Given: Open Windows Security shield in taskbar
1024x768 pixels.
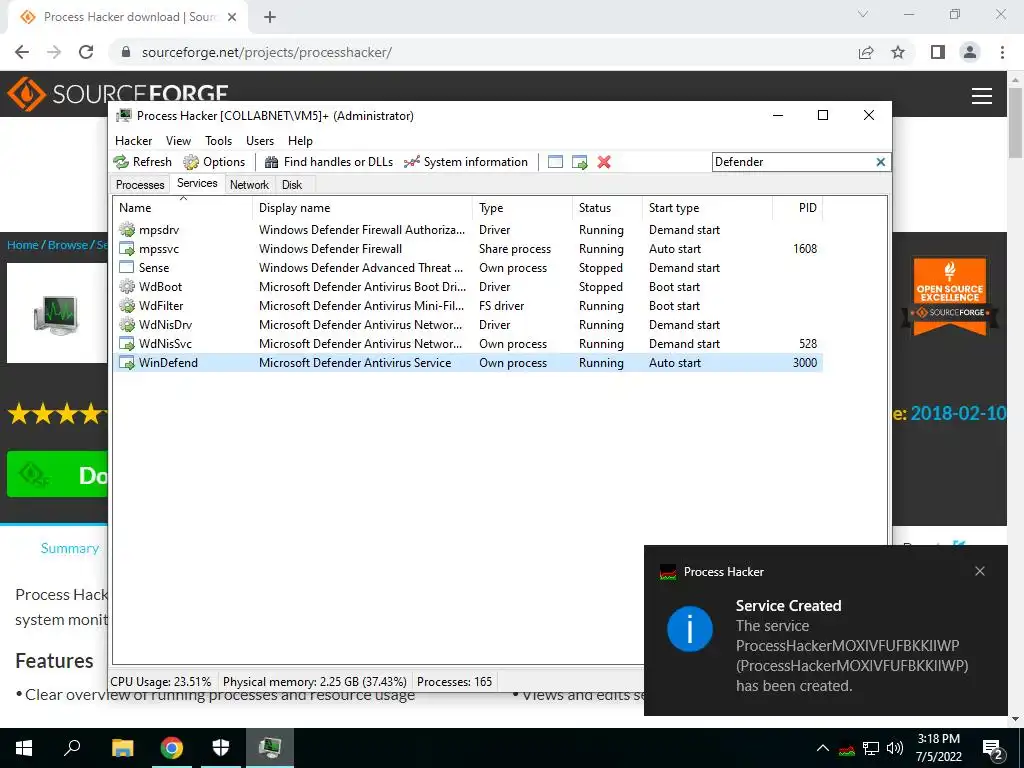Looking at the screenshot, I should 221,748.
